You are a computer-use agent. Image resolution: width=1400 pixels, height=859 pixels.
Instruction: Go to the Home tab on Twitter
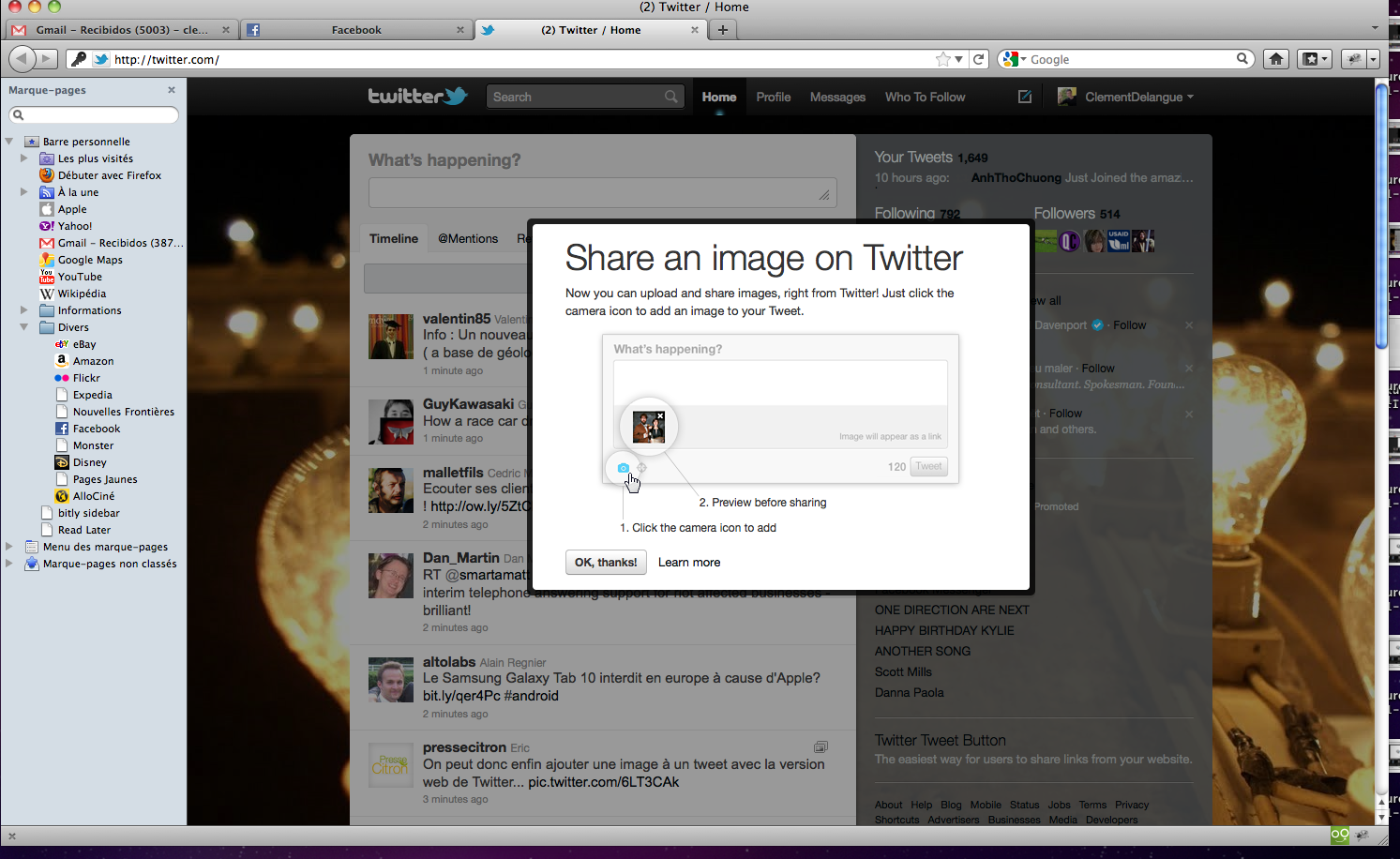(x=719, y=97)
